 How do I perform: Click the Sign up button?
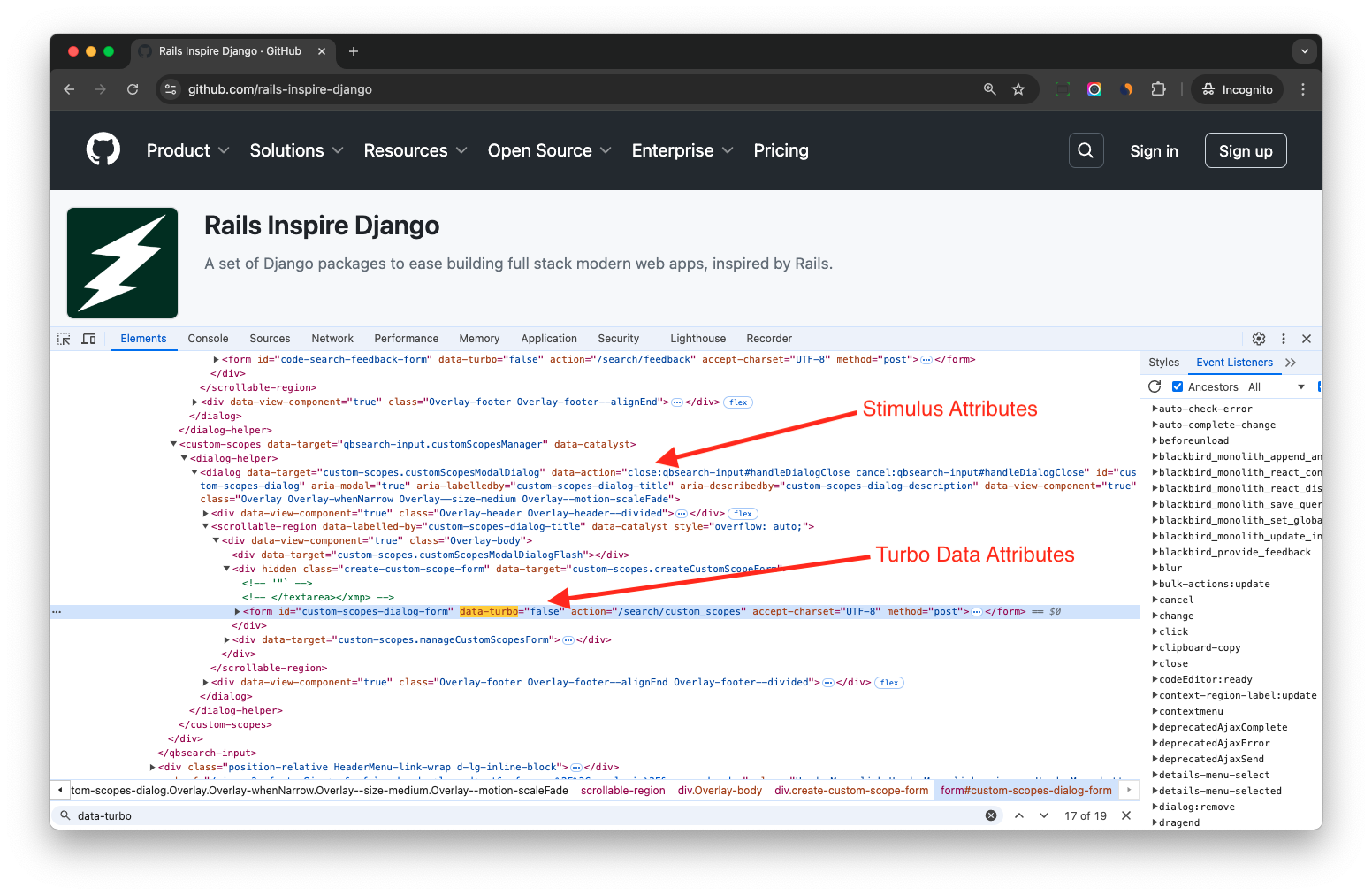pyautogui.click(x=1245, y=151)
